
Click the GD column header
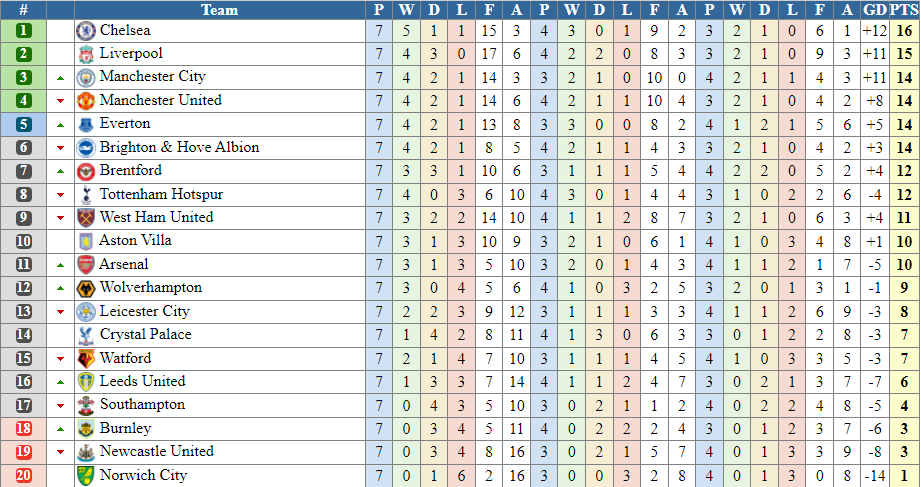875,9
